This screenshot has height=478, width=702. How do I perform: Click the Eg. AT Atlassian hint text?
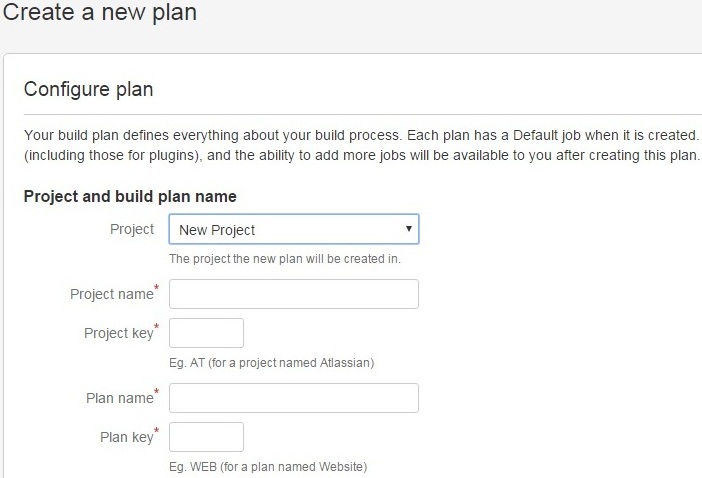tap(271, 363)
